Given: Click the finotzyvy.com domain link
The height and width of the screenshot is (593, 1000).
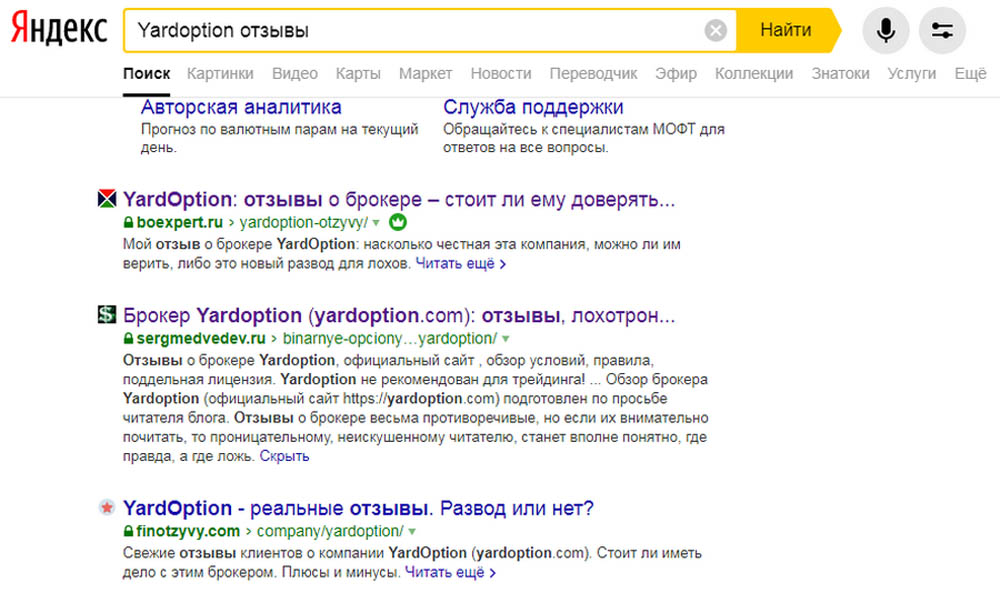Looking at the screenshot, I should tap(188, 531).
